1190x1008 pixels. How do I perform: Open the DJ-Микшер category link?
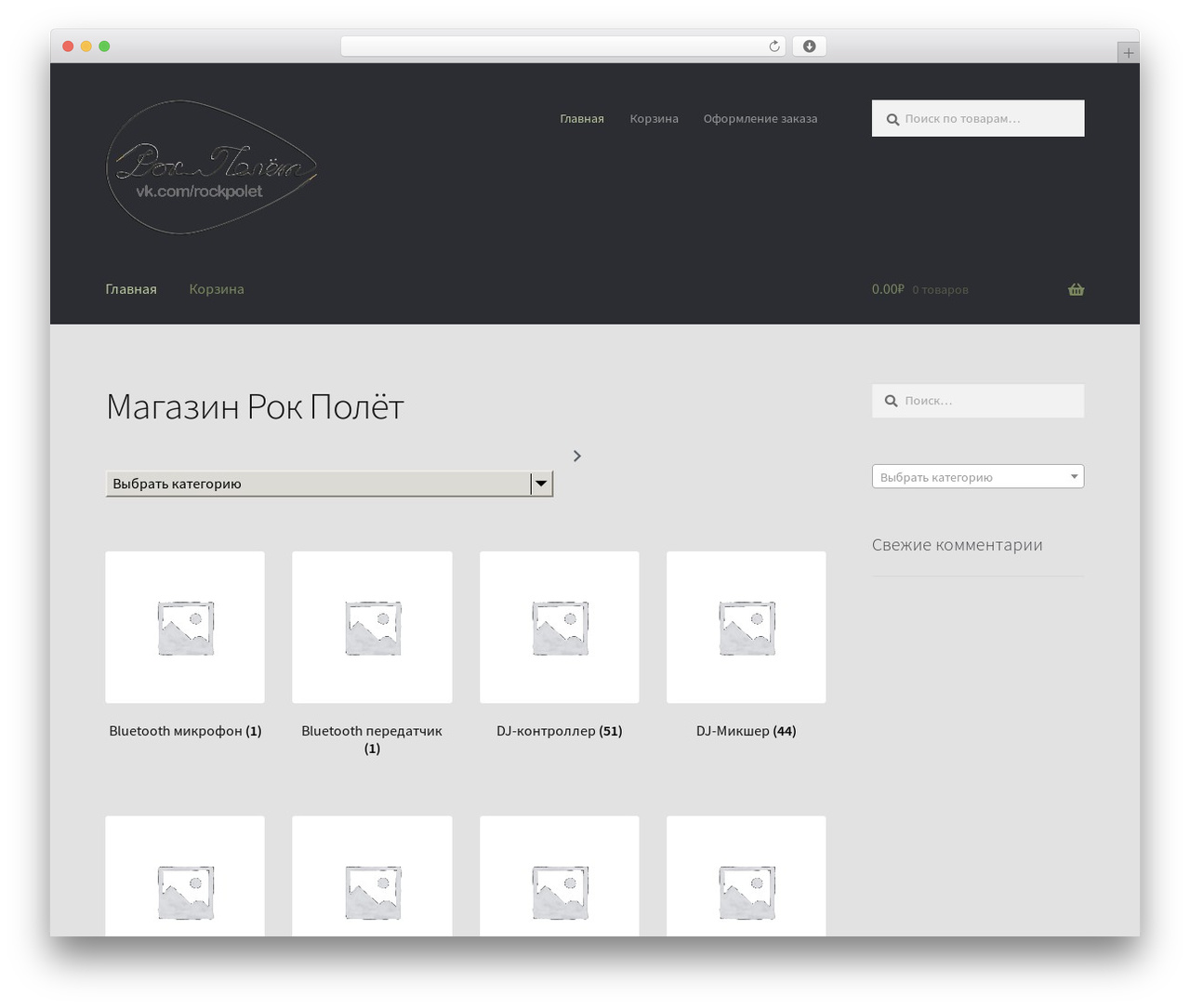[x=747, y=731]
